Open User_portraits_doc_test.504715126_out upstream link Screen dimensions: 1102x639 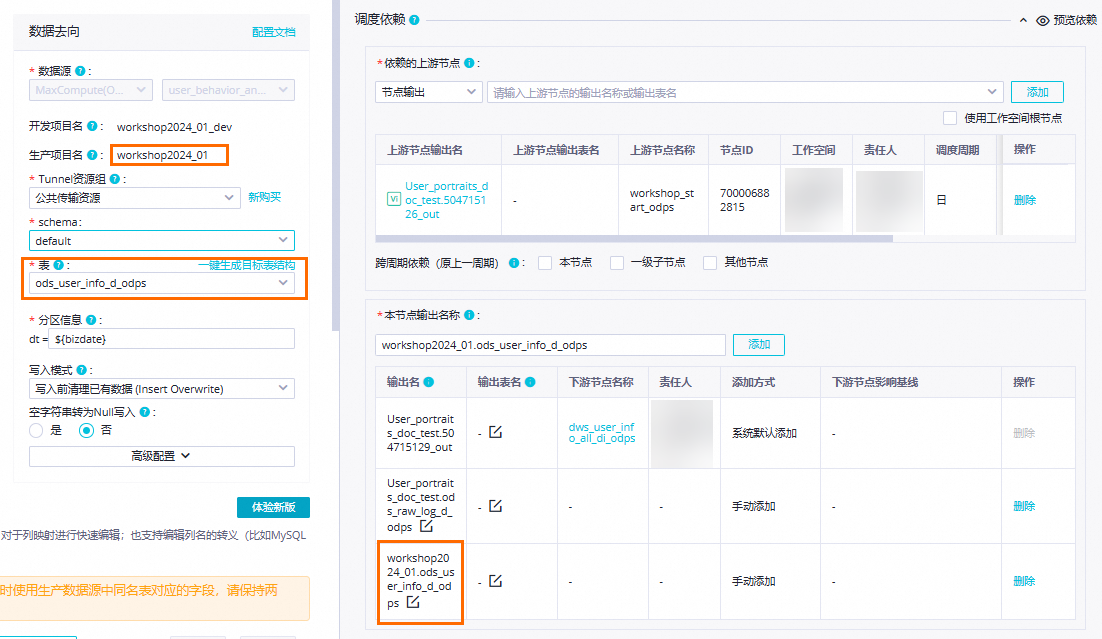tap(446, 200)
